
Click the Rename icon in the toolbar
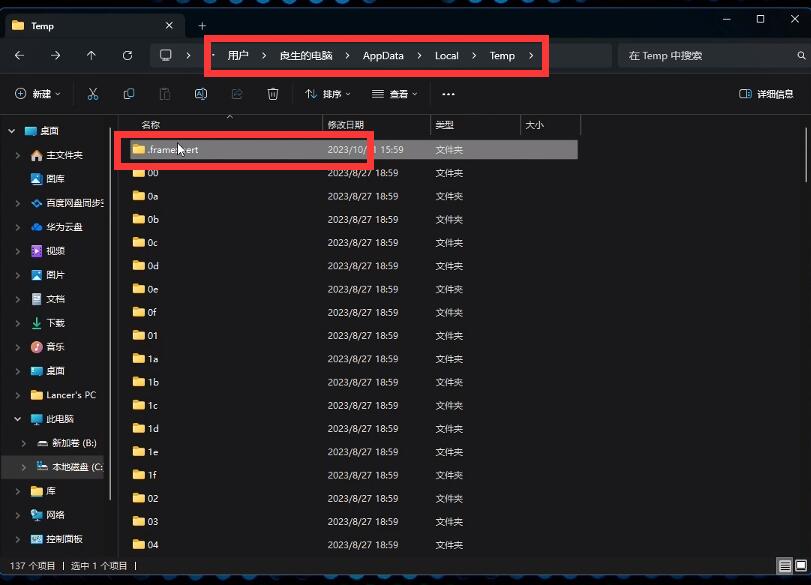coord(201,94)
